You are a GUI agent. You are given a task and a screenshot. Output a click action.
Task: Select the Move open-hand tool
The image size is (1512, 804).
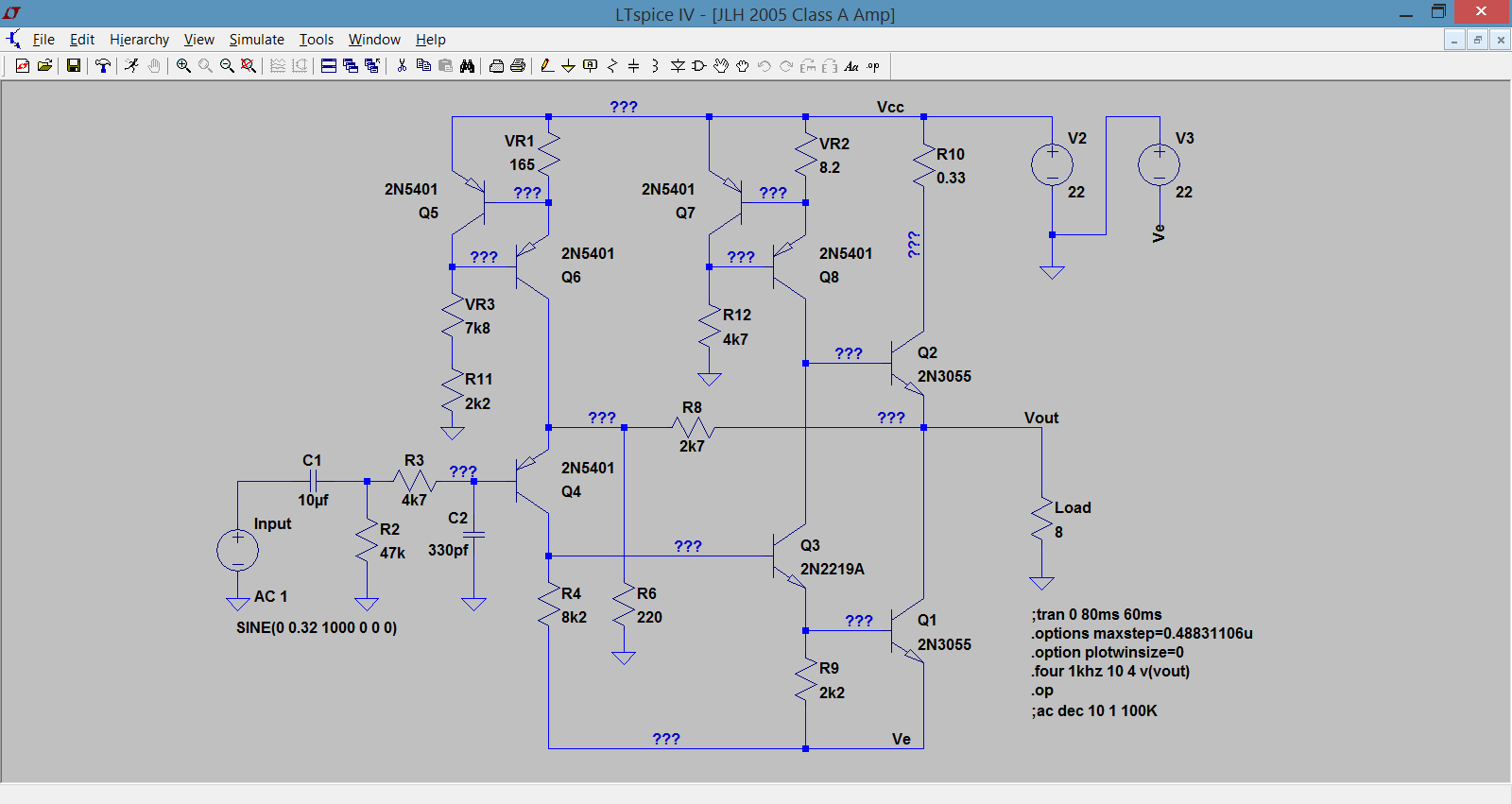(x=721, y=66)
